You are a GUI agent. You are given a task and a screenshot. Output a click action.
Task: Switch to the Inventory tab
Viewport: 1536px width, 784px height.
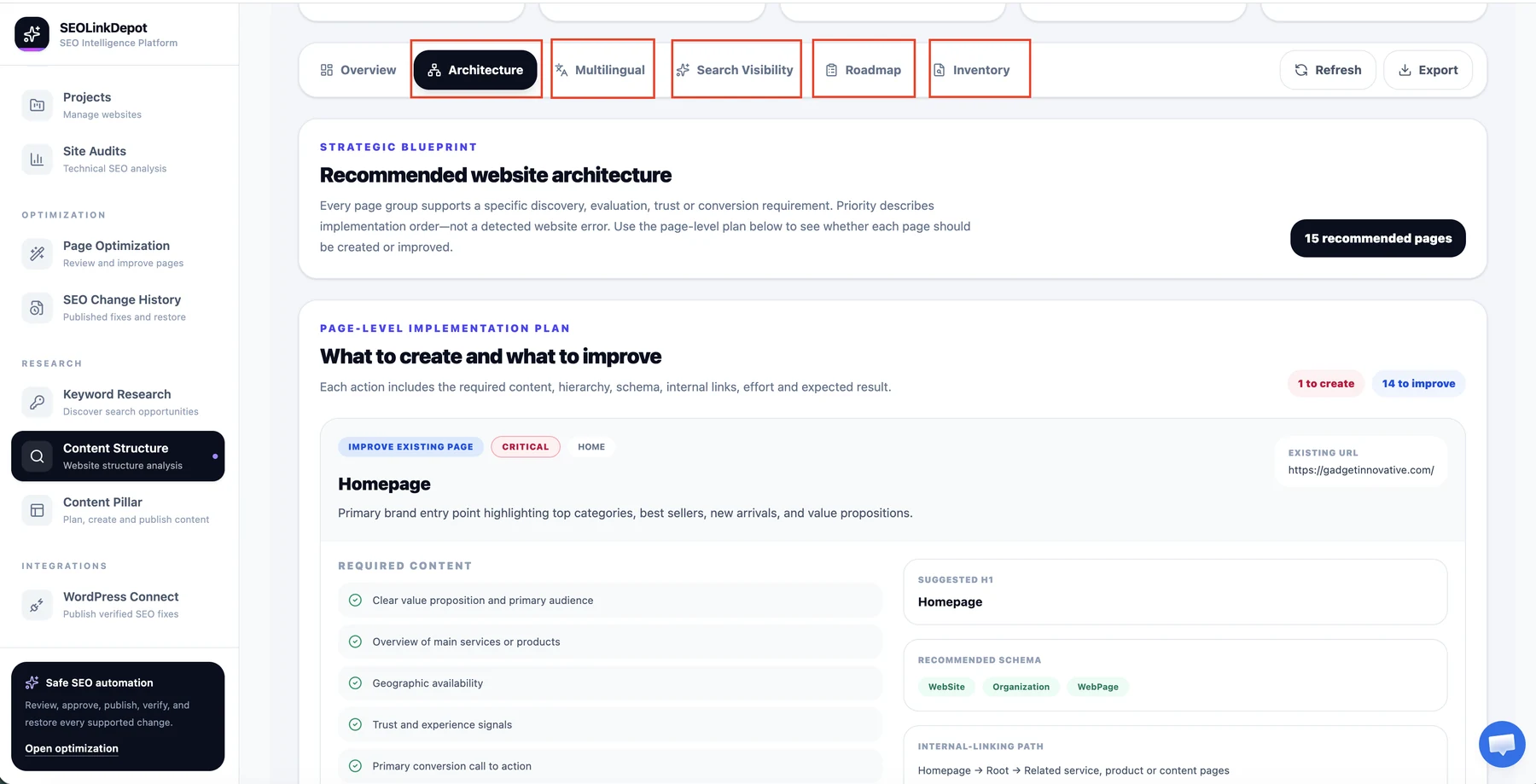[972, 70]
